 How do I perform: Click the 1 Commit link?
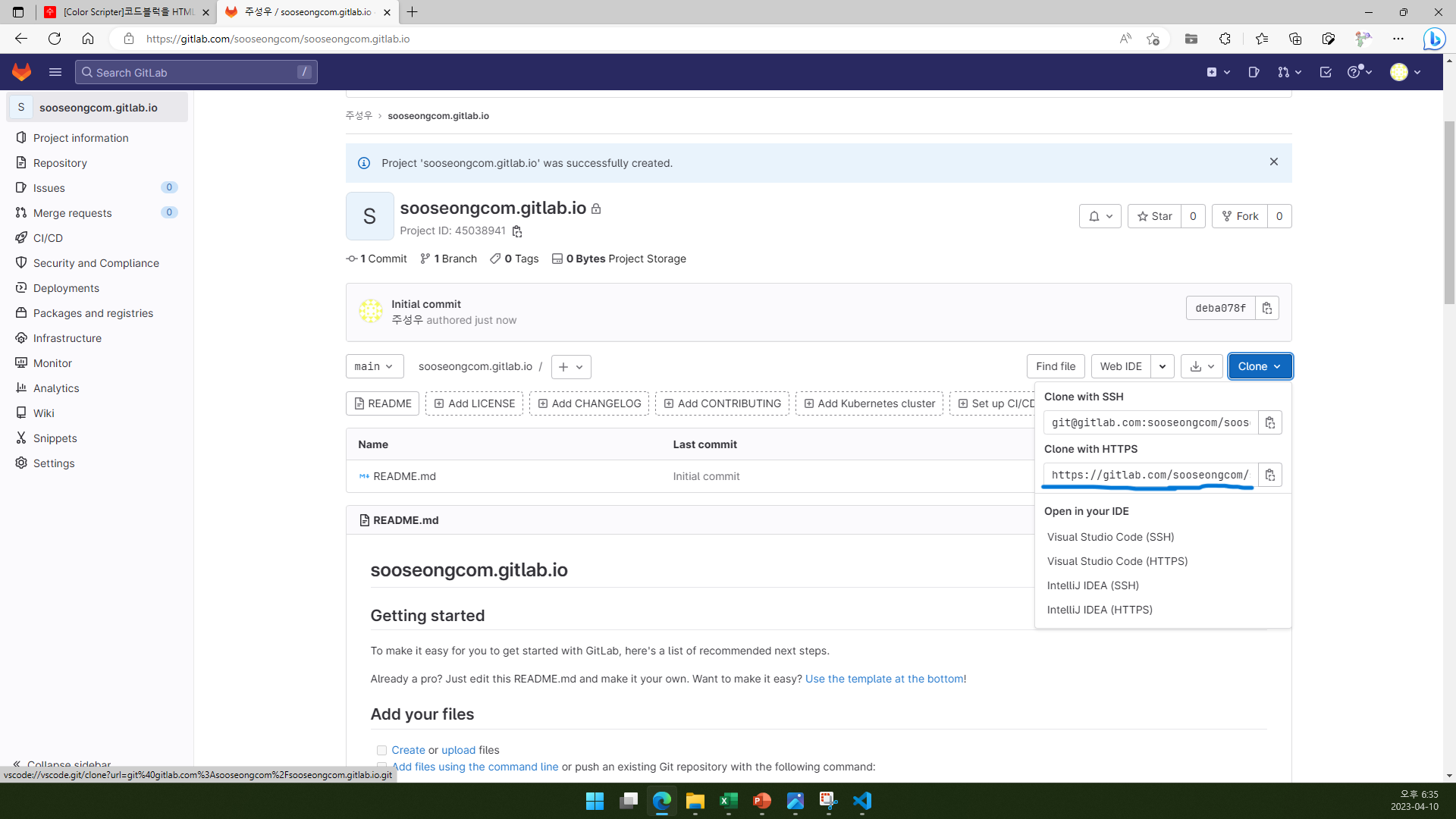point(377,259)
